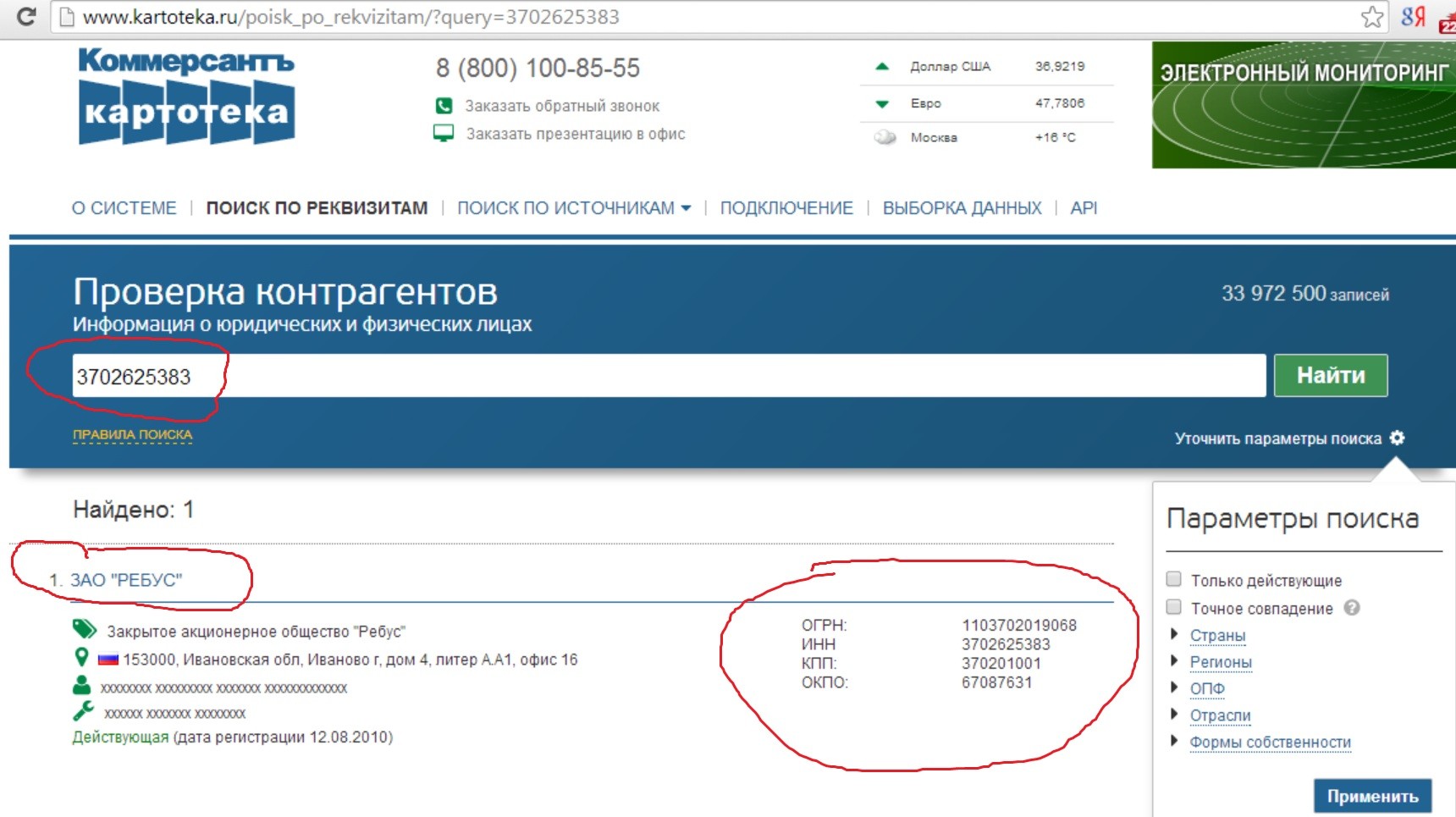This screenshot has height=817, width=1456.
Task: Click the search field containing 3702625383
Action: click(669, 376)
